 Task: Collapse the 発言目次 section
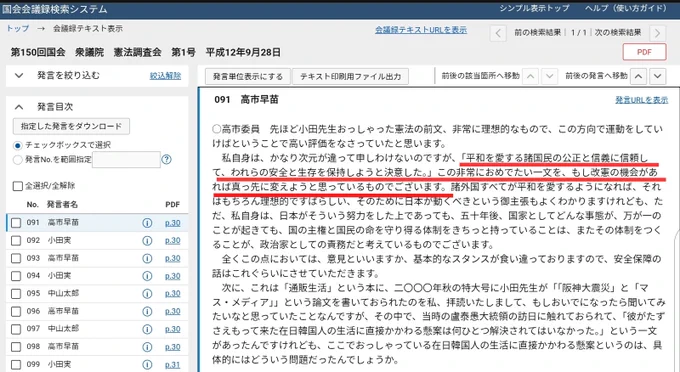pyautogui.click(x=19, y=107)
